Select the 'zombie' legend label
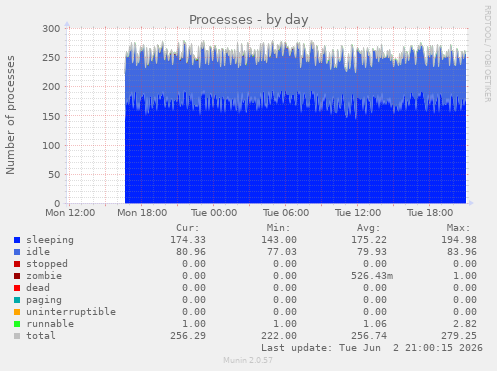This screenshot has height=371, width=497. [x=44, y=276]
